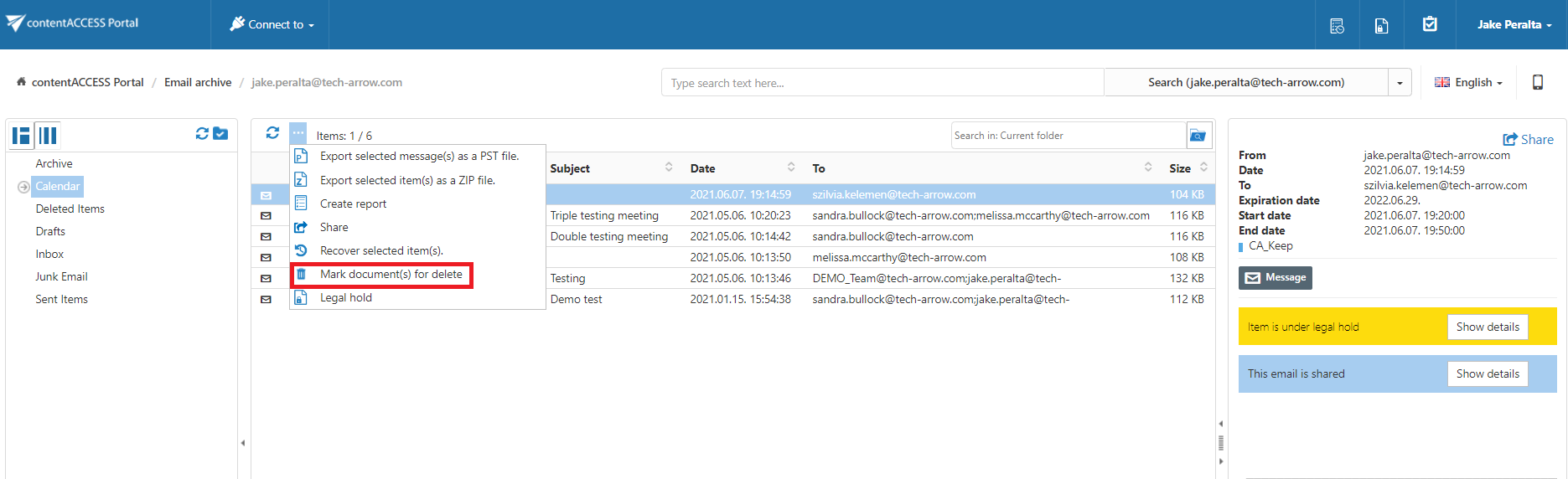The width and height of the screenshot is (1568, 479).
Task: Choose Legal hold from the context menu
Action: pos(345,298)
